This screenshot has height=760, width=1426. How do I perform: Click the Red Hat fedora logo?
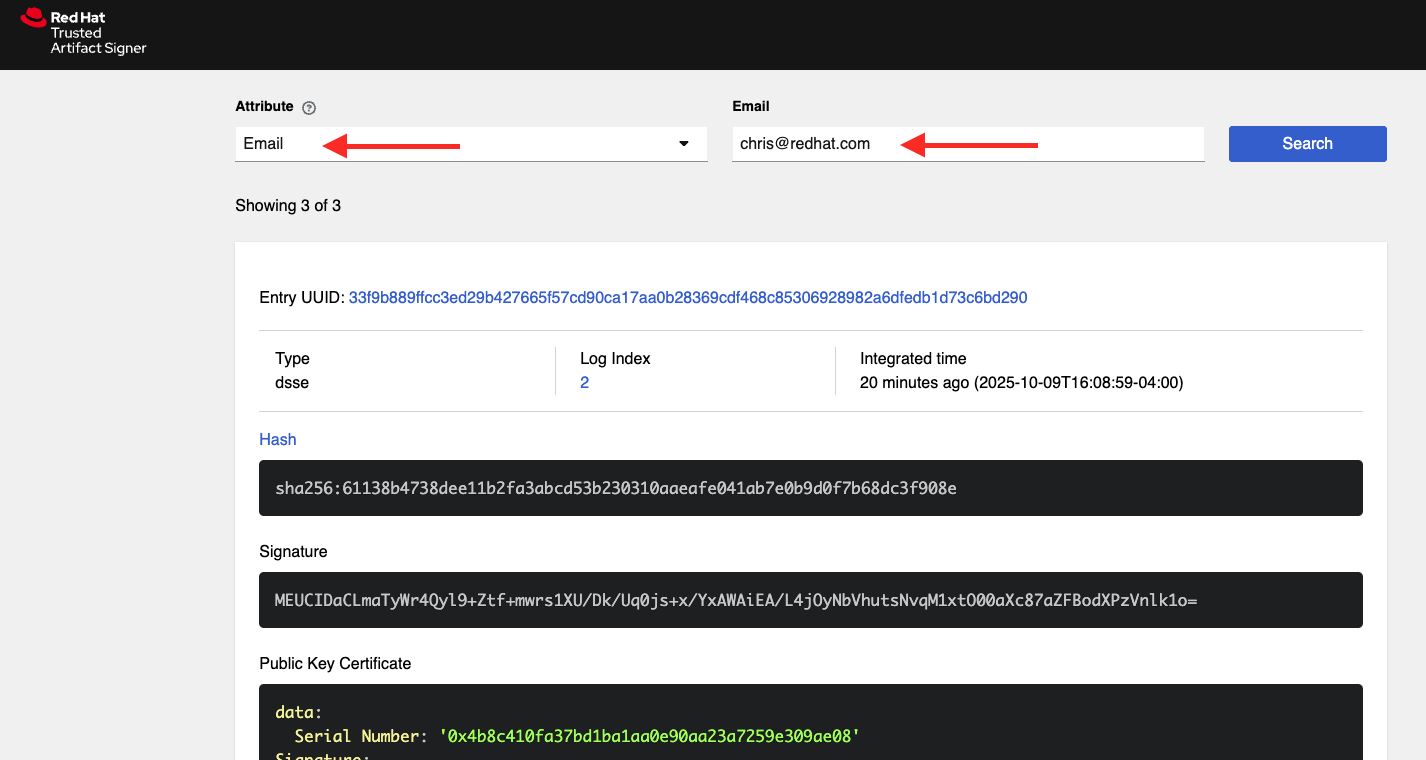33,17
